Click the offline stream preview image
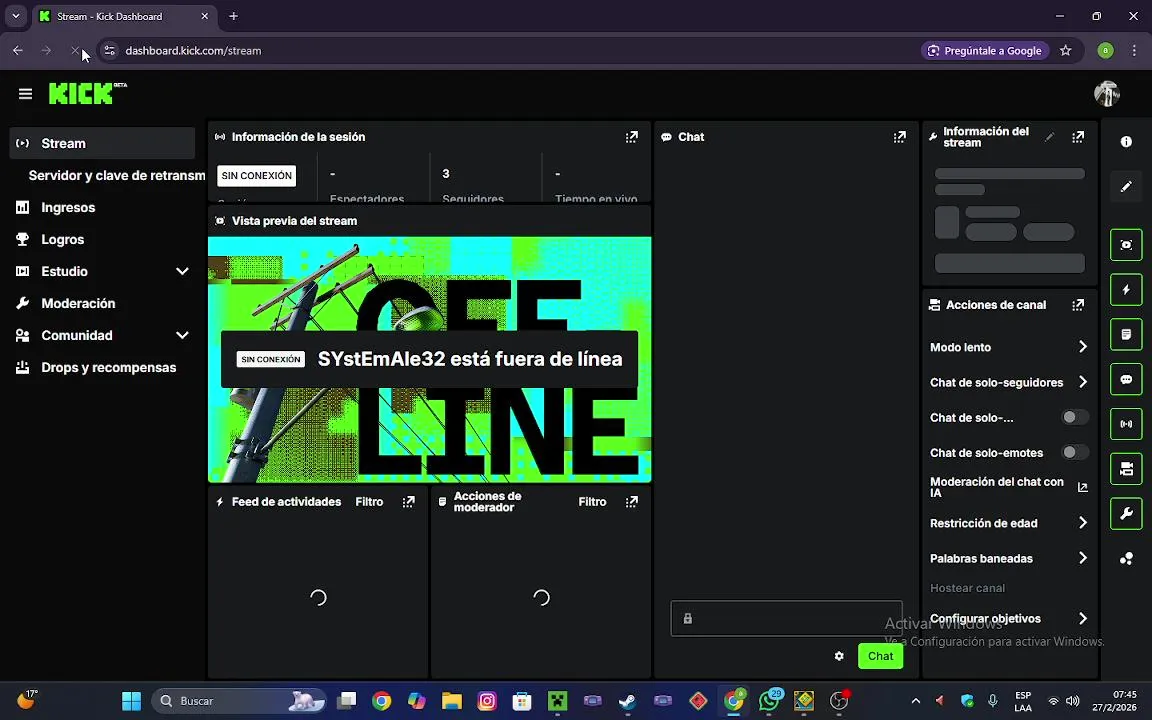Viewport: 1152px width, 720px height. (x=430, y=359)
